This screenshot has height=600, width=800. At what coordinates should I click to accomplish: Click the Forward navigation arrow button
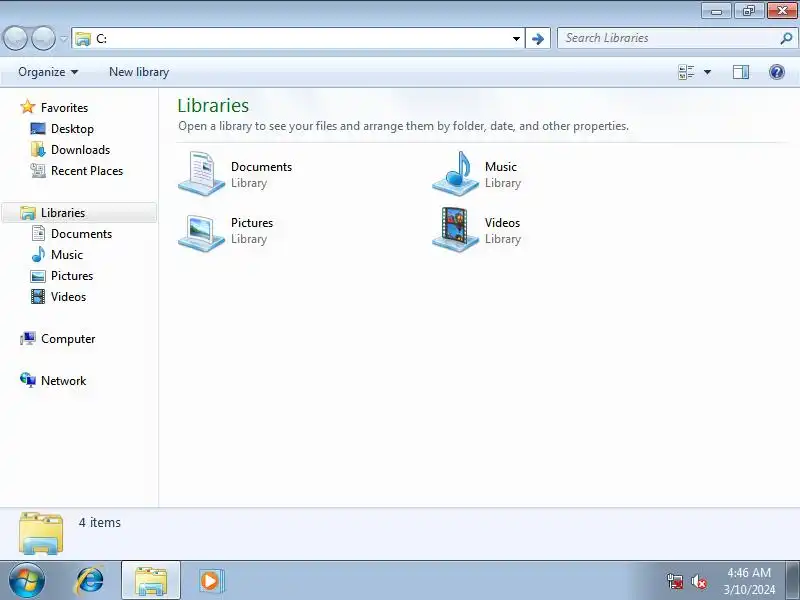[44, 38]
